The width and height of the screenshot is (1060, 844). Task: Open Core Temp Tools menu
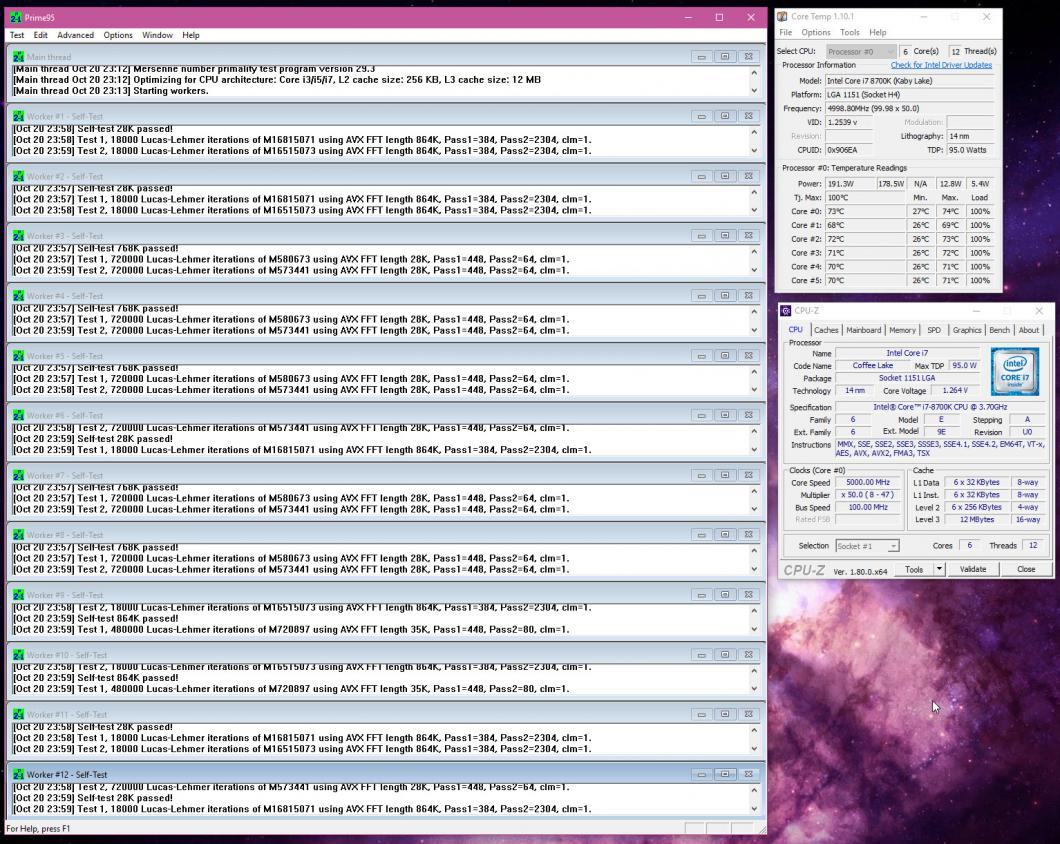pyautogui.click(x=850, y=32)
